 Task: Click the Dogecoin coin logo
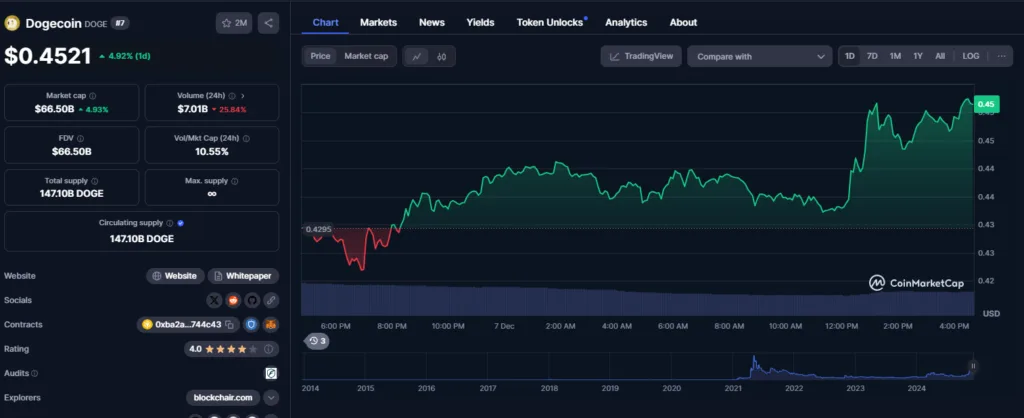(12, 24)
